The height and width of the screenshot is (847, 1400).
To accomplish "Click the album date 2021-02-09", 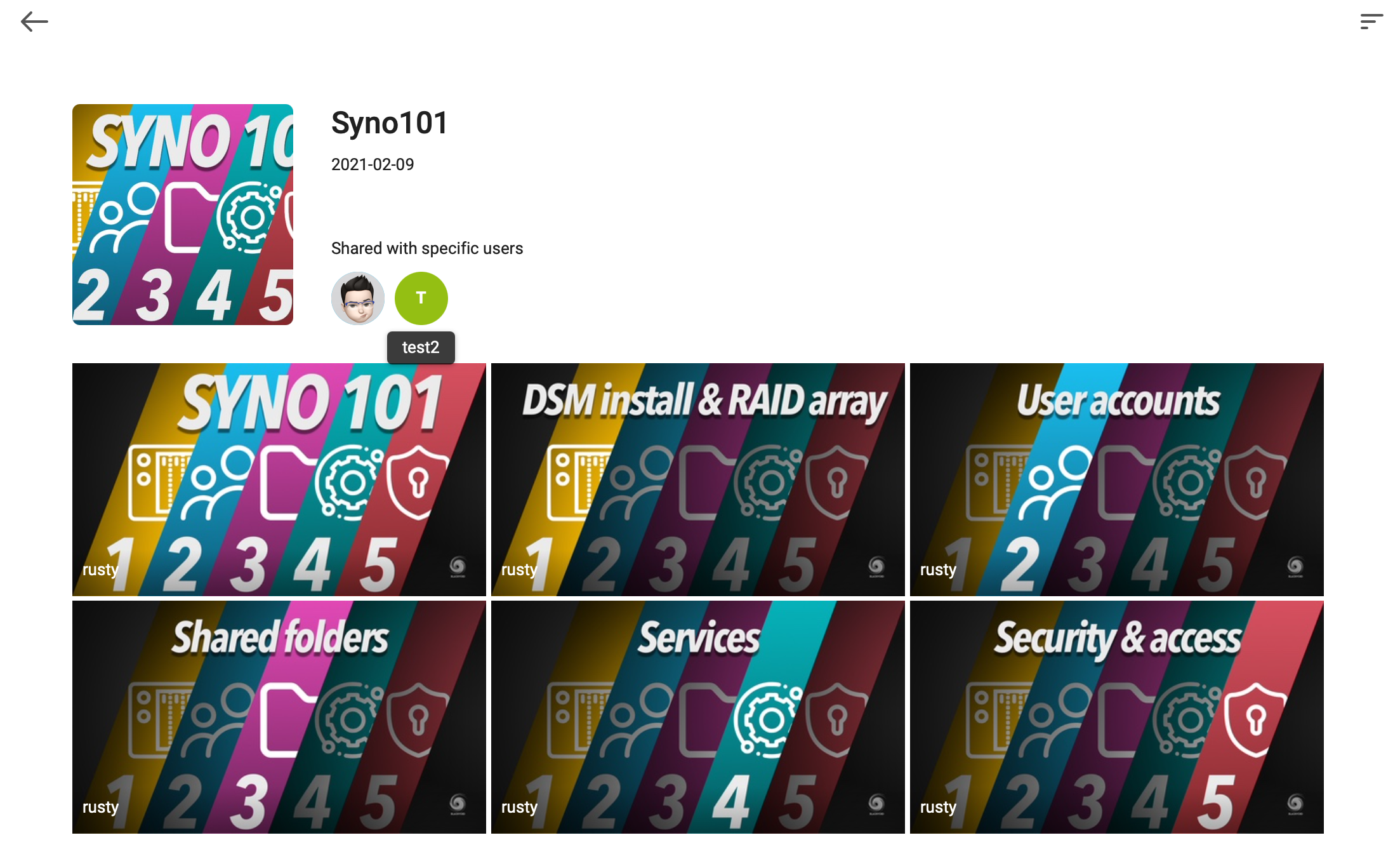I will pos(373,164).
